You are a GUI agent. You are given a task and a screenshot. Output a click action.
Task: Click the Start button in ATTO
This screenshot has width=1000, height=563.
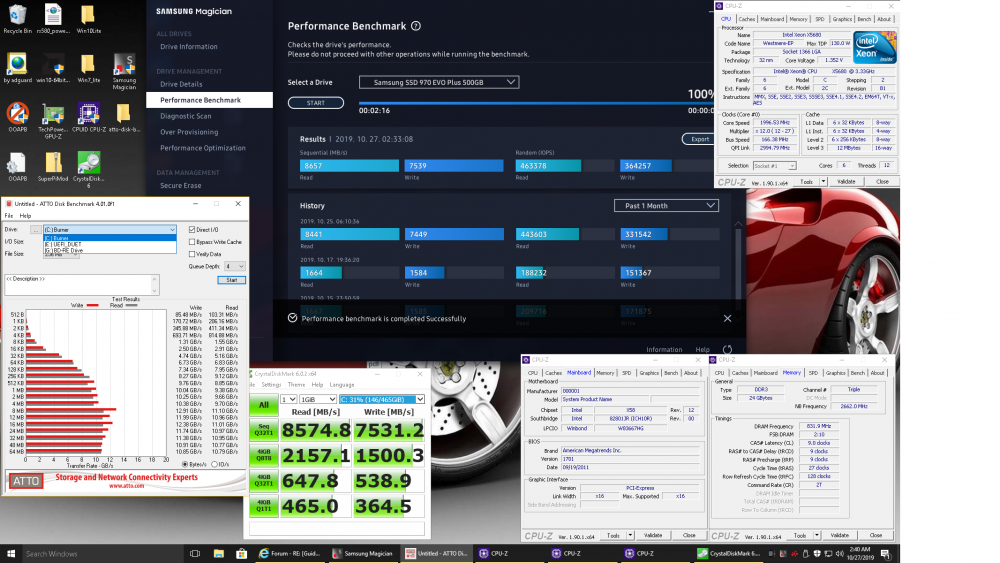tap(232, 280)
